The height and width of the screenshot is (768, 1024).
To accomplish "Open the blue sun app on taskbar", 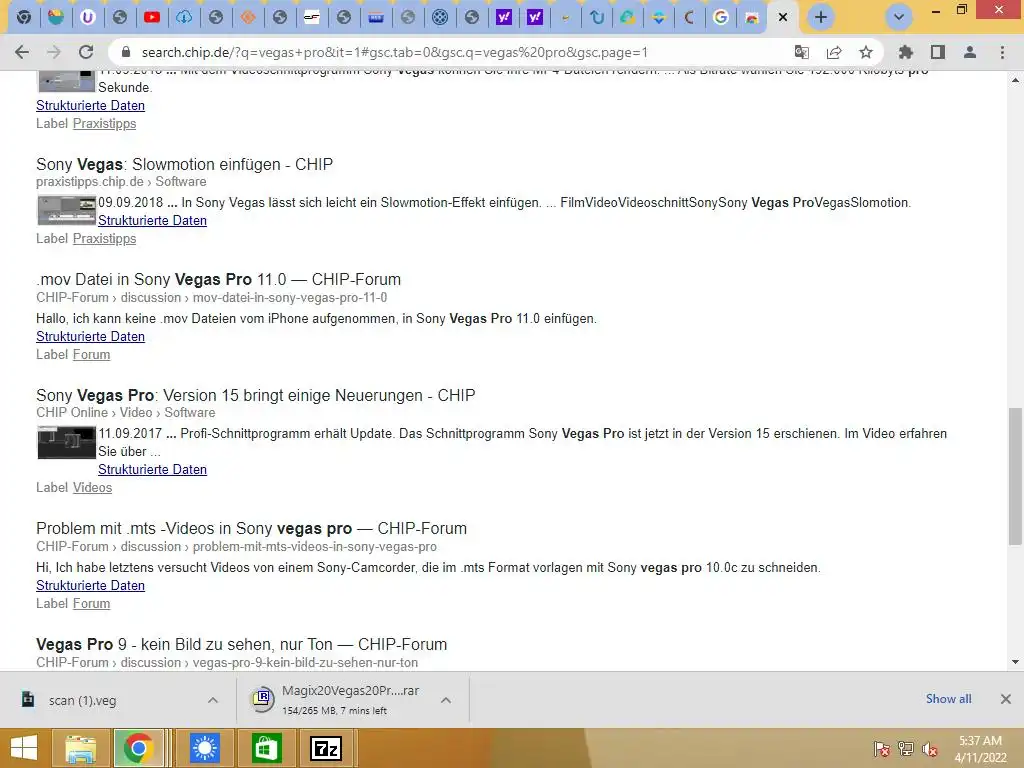I will 204,748.
